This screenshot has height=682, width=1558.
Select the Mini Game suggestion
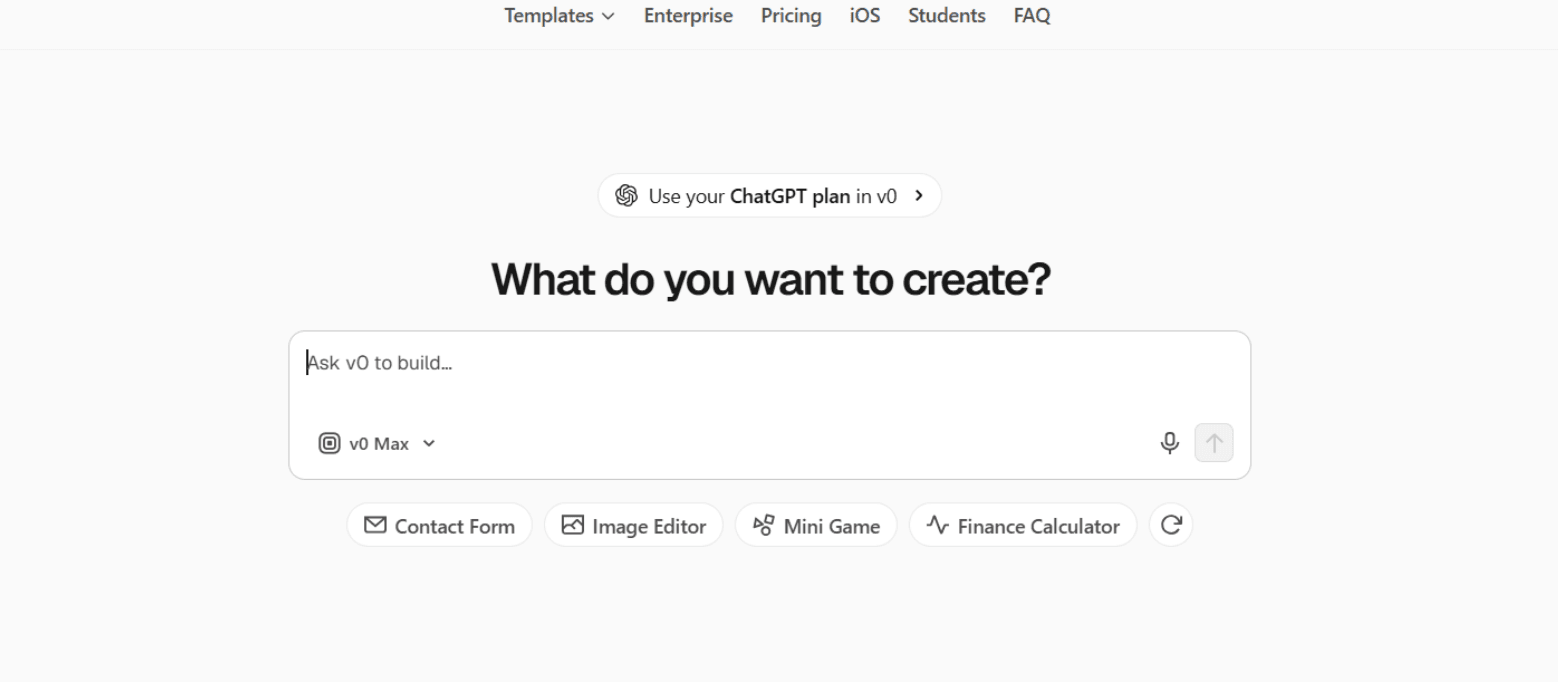pos(816,525)
